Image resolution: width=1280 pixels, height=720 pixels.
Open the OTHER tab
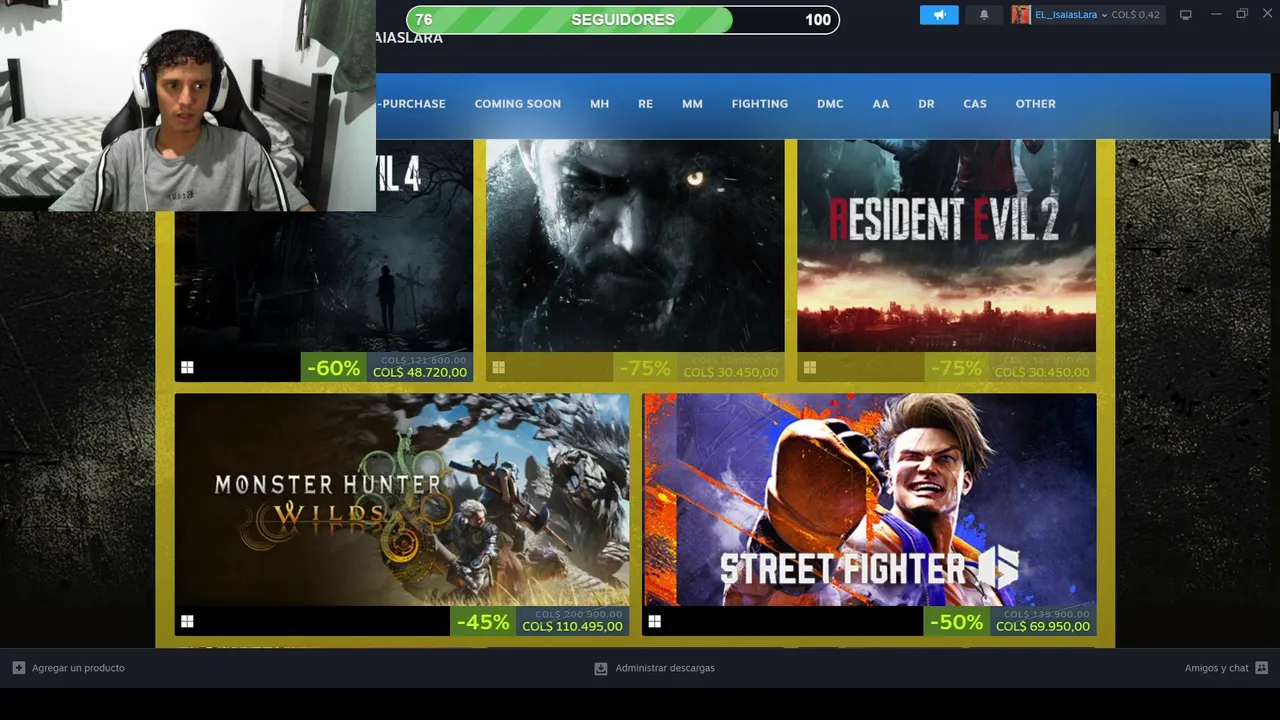click(x=1035, y=104)
